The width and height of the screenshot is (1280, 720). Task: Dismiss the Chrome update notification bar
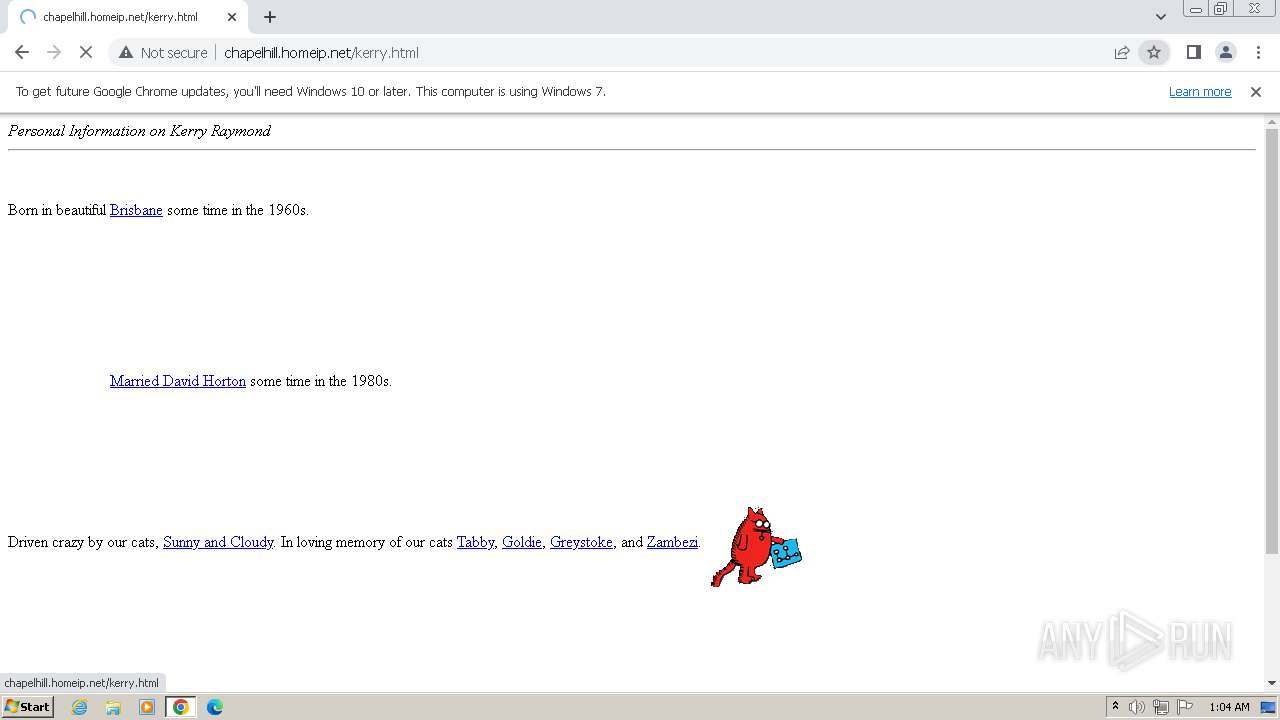tap(1256, 91)
